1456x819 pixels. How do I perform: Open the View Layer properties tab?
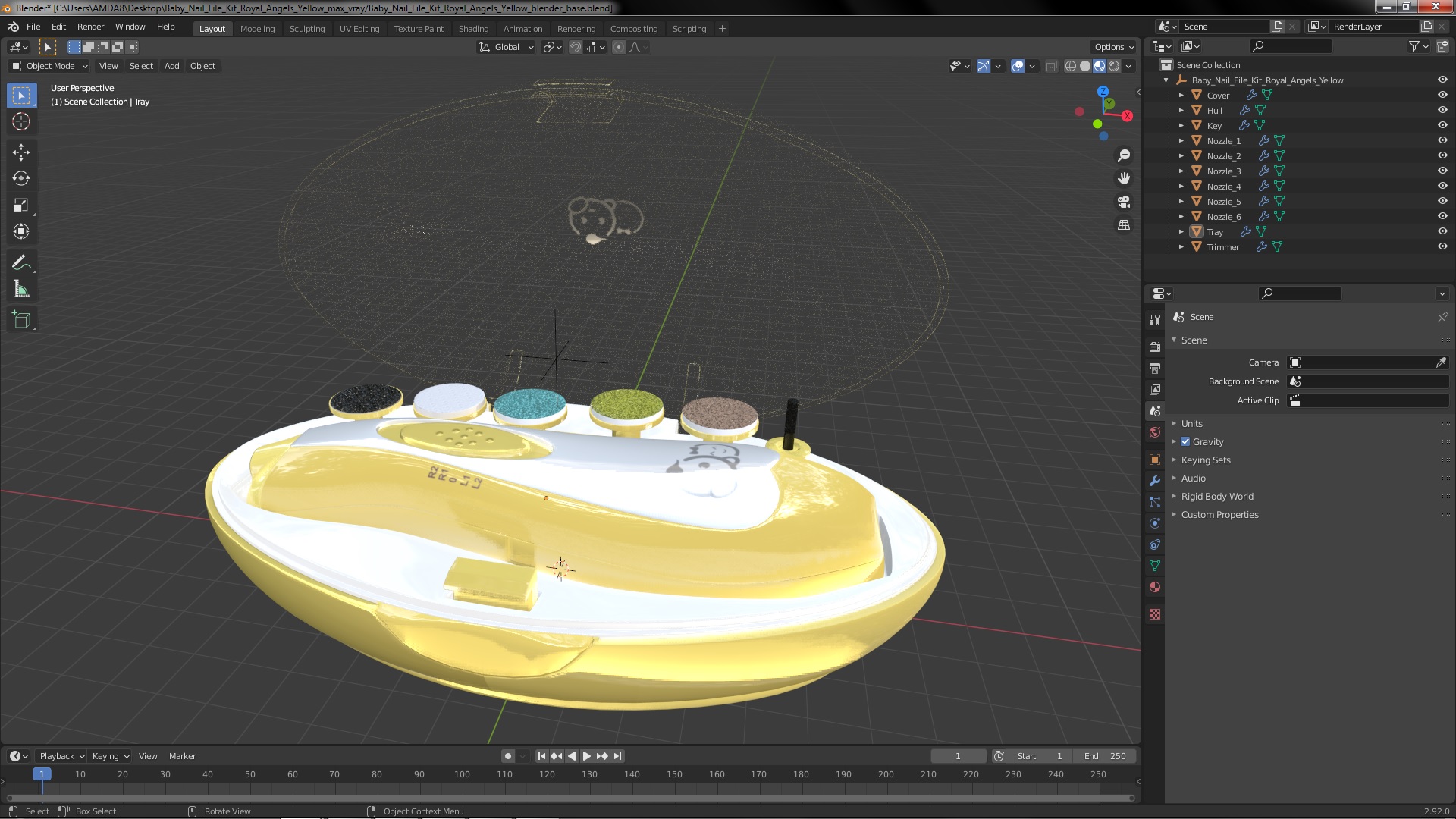[1155, 389]
